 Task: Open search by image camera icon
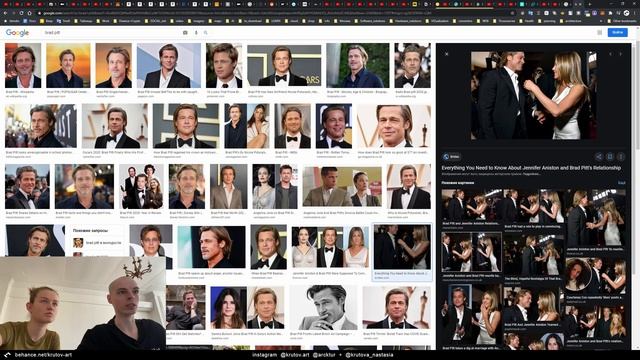coord(185,33)
